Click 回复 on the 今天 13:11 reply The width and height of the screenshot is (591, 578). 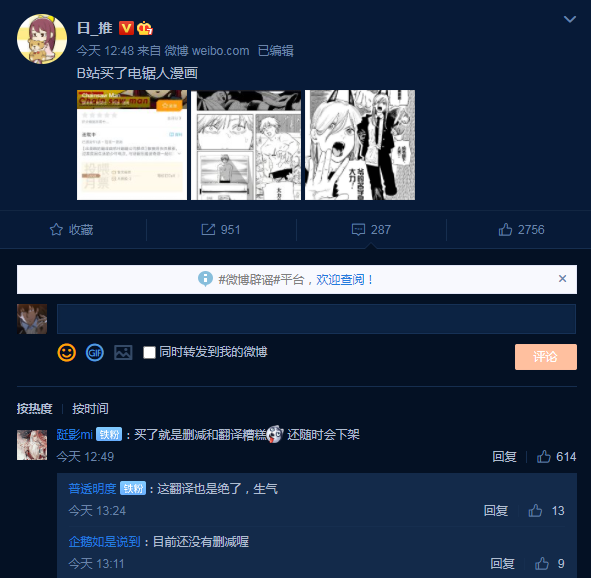(x=502, y=564)
